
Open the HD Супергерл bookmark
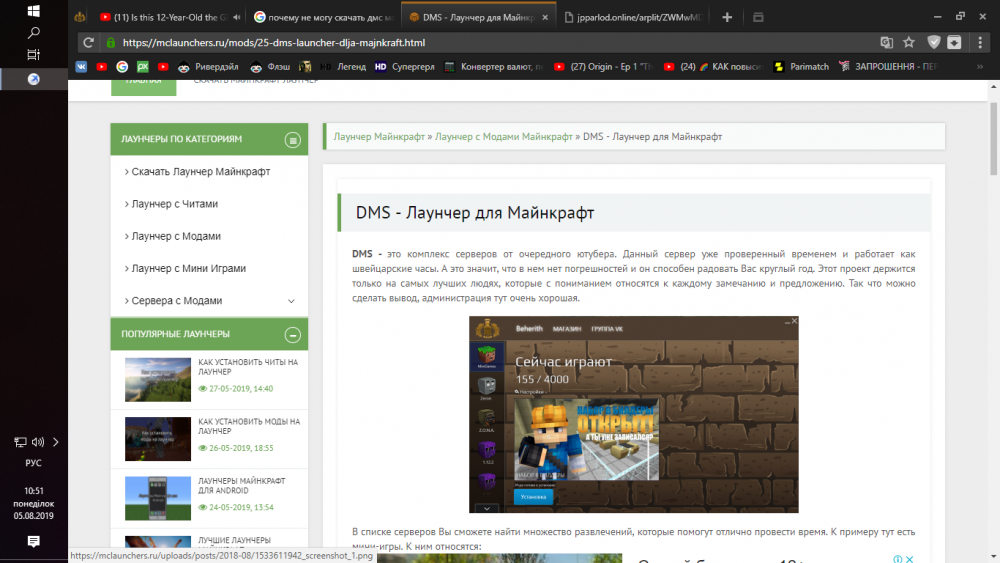point(404,66)
